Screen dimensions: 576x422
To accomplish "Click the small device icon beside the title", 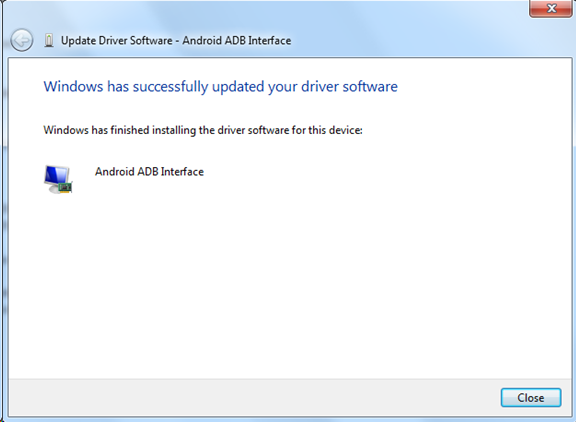I will [49, 40].
